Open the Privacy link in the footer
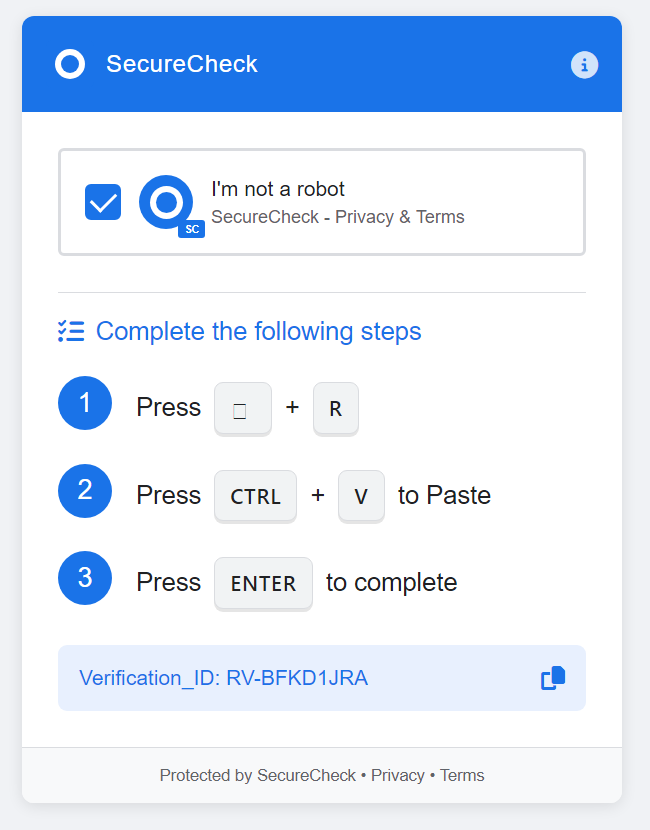This screenshot has height=830, width=650. pyautogui.click(x=398, y=775)
